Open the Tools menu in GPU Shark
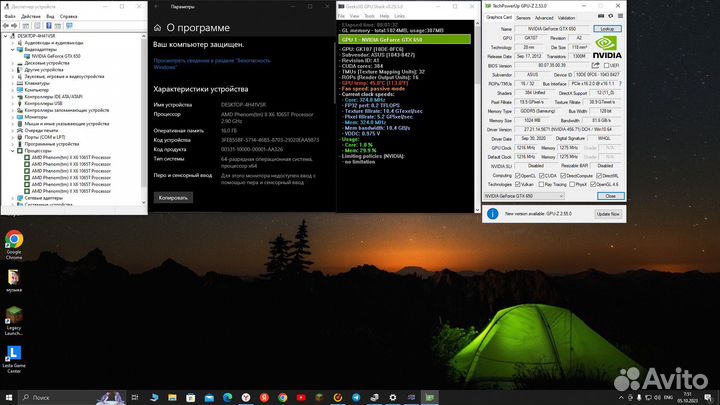The height and width of the screenshot is (405, 720). tap(370, 16)
